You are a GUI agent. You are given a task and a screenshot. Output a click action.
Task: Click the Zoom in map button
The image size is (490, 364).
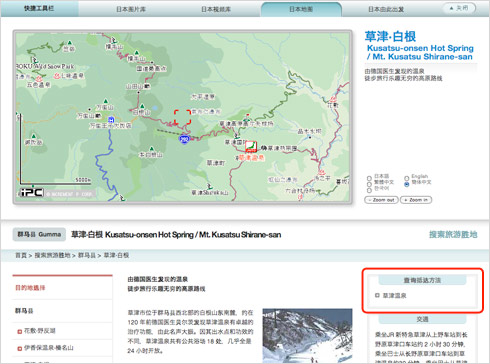click(x=416, y=200)
